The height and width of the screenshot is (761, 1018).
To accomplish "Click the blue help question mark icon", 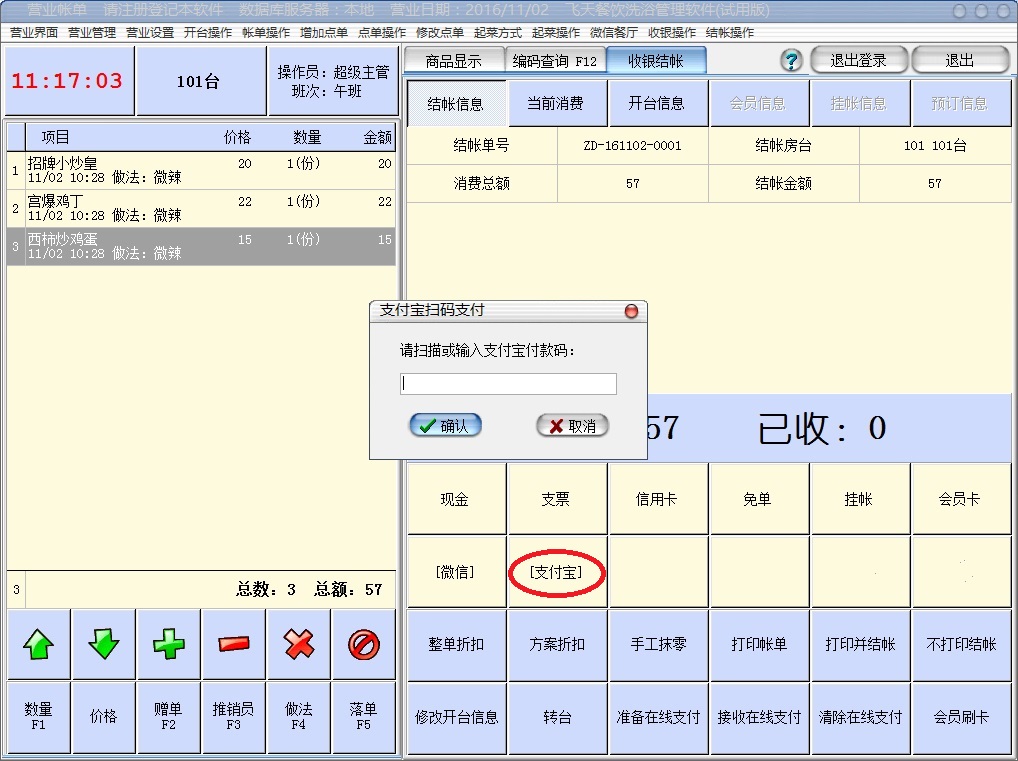I will [x=791, y=61].
